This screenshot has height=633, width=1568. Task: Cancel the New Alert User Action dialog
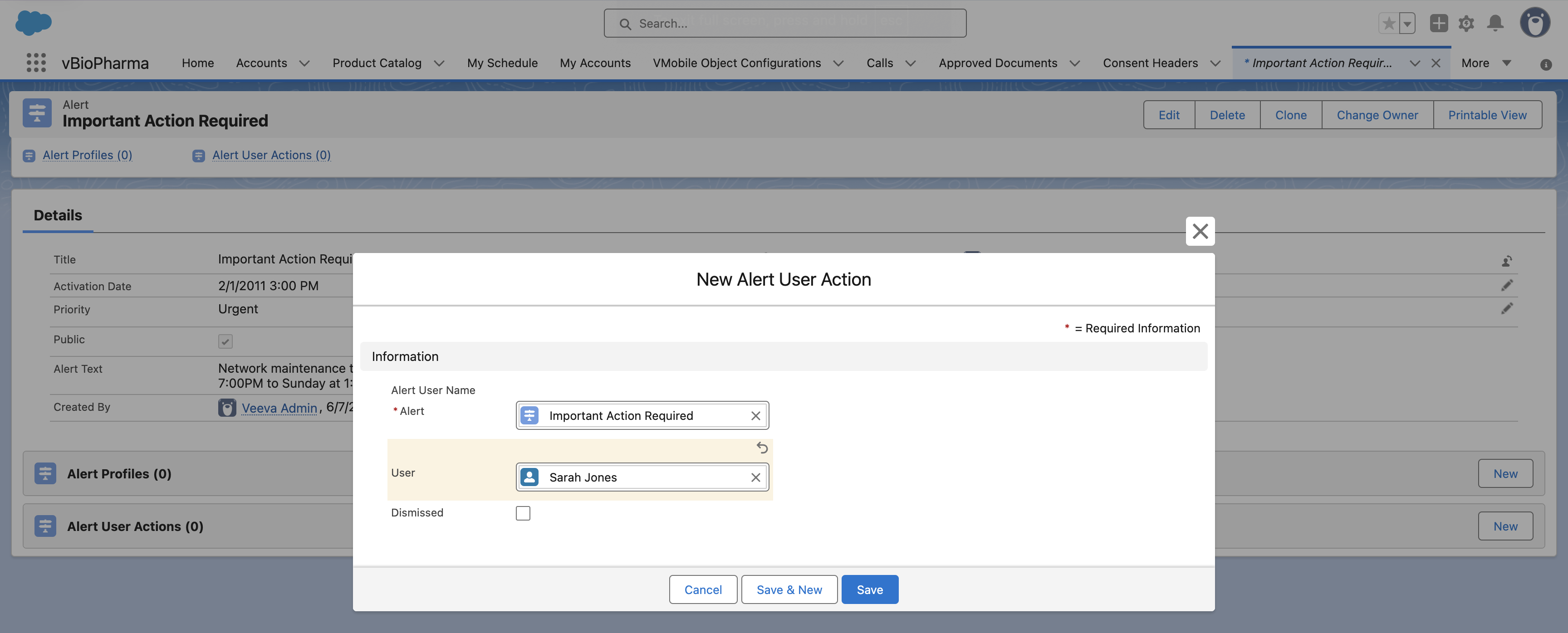pos(702,589)
